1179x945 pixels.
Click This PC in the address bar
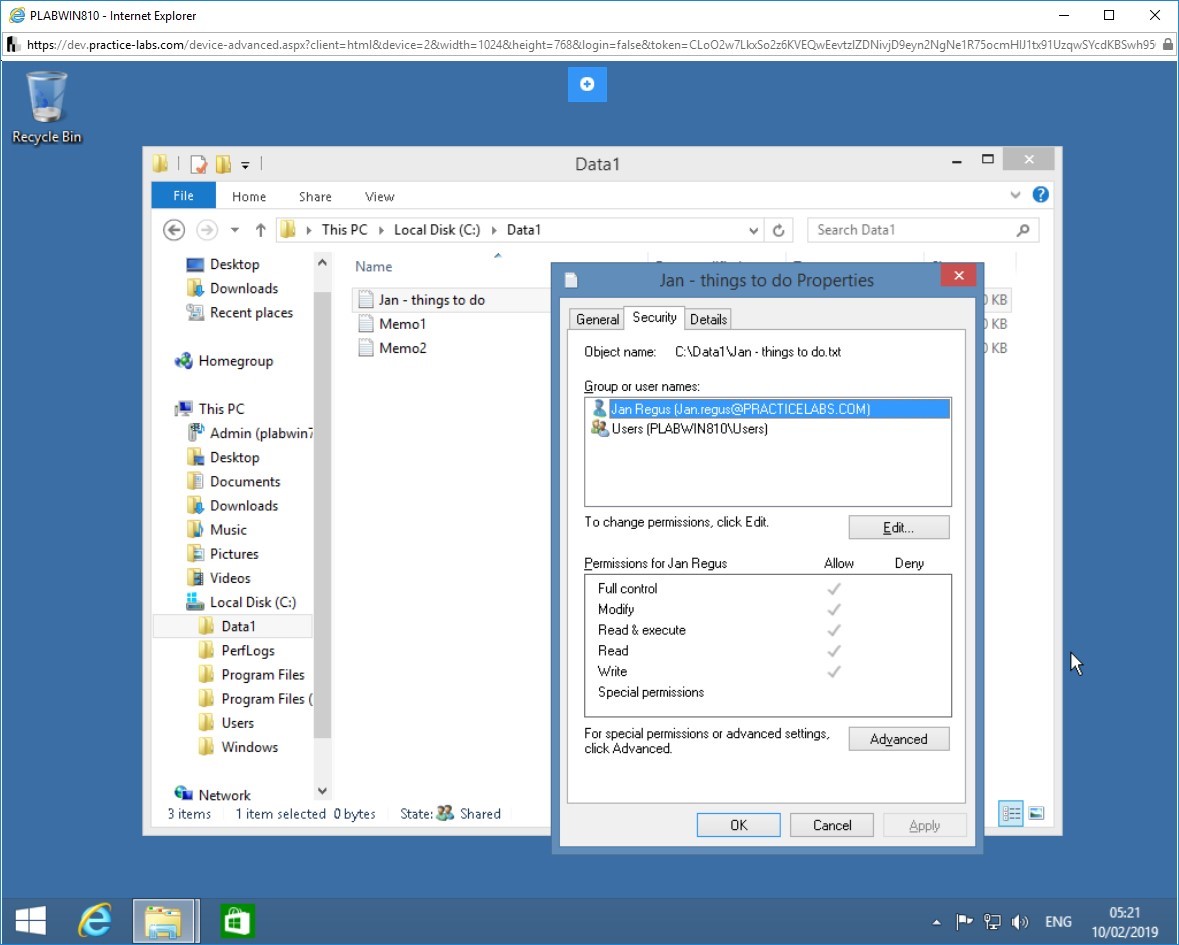344,230
